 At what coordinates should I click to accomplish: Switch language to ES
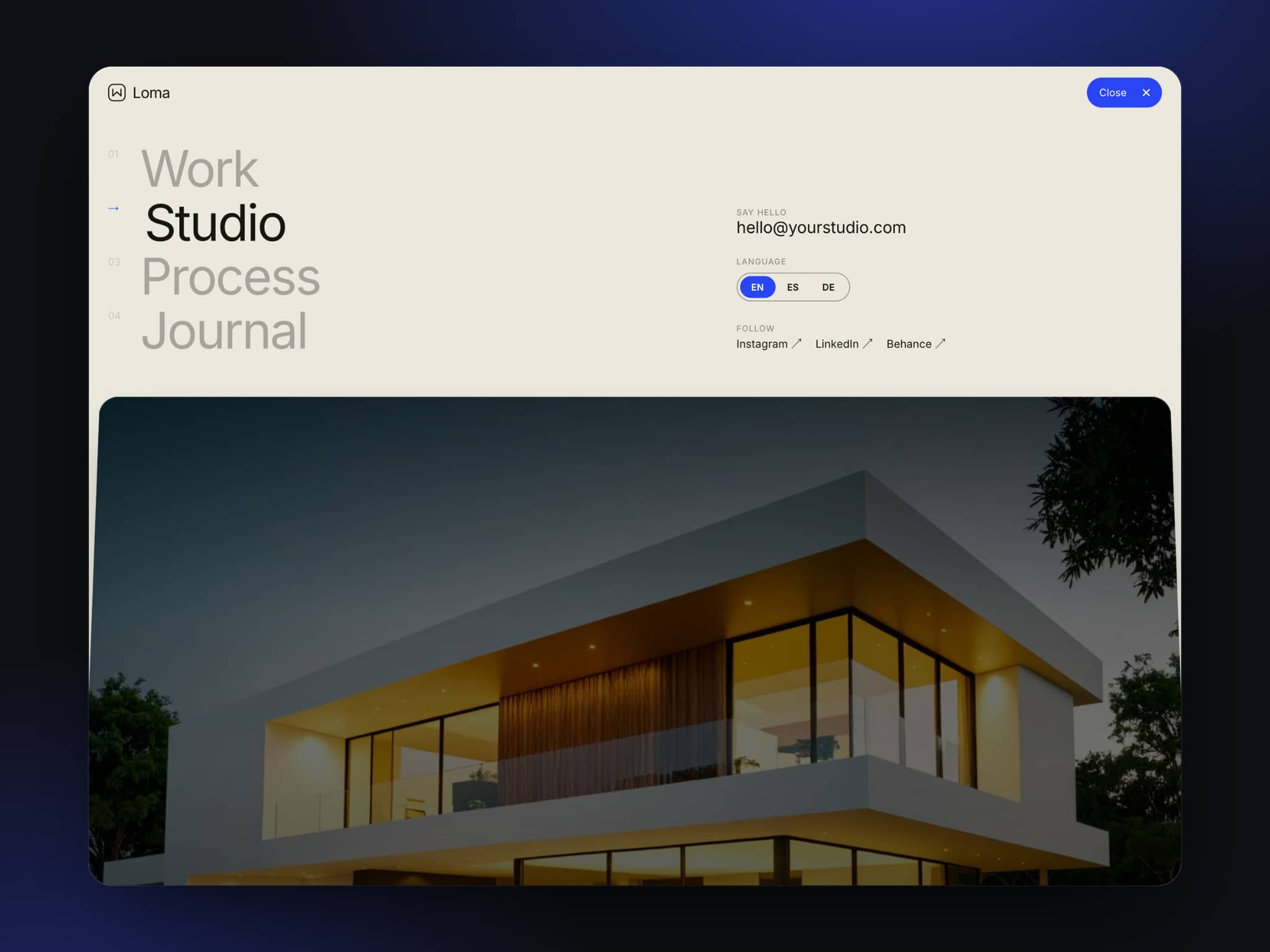793,287
